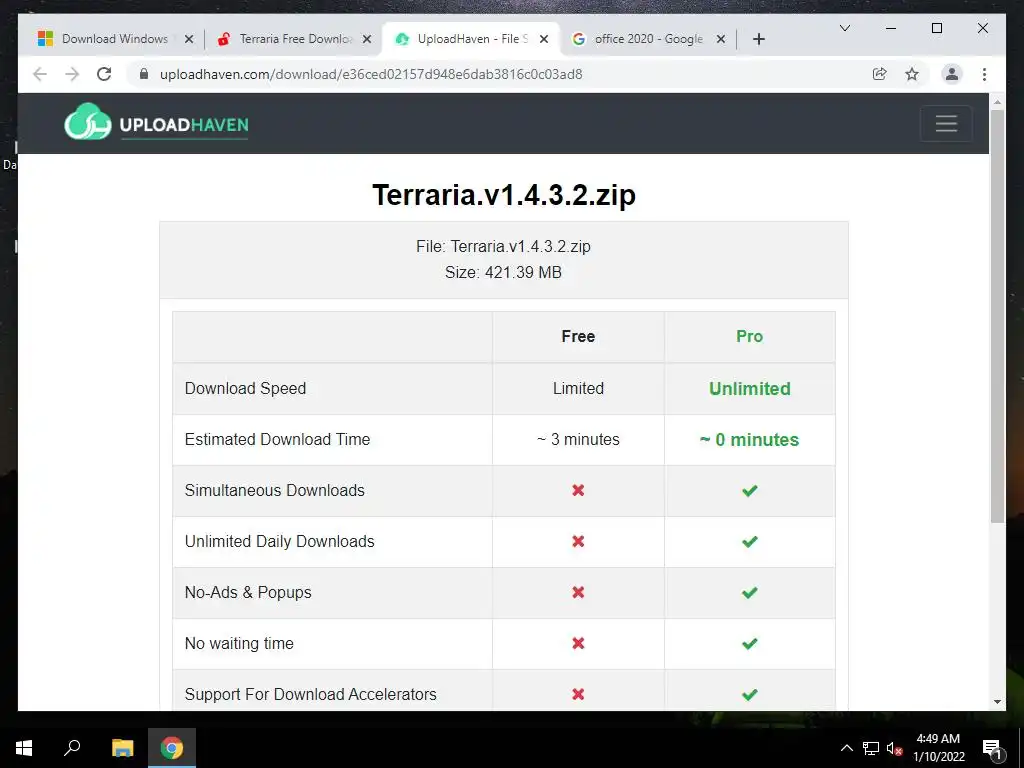Click green check for Download Accelerators support
1024x768 pixels.
pyautogui.click(x=750, y=694)
